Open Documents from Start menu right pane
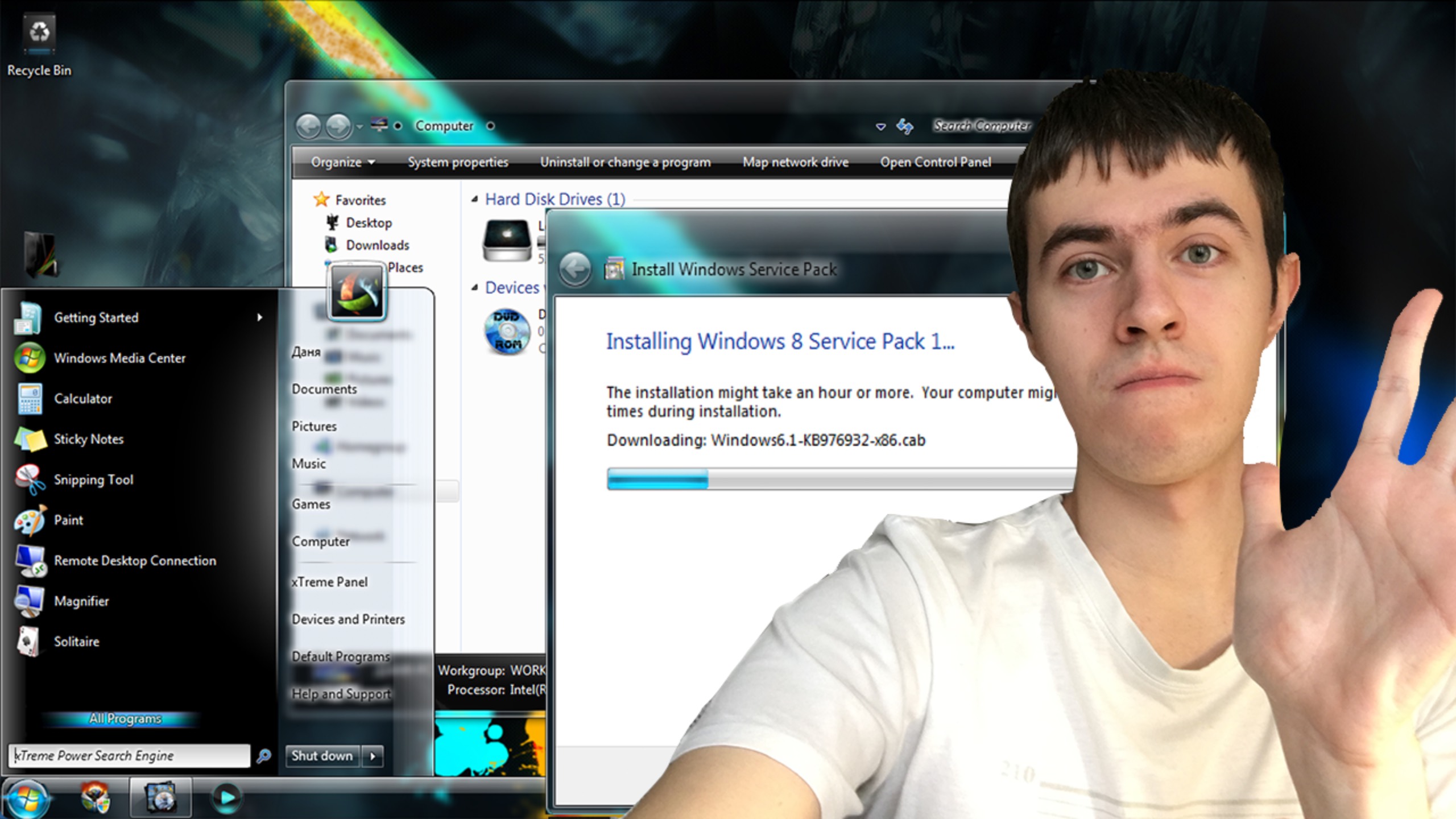Viewport: 1456px width, 819px height. click(x=324, y=389)
